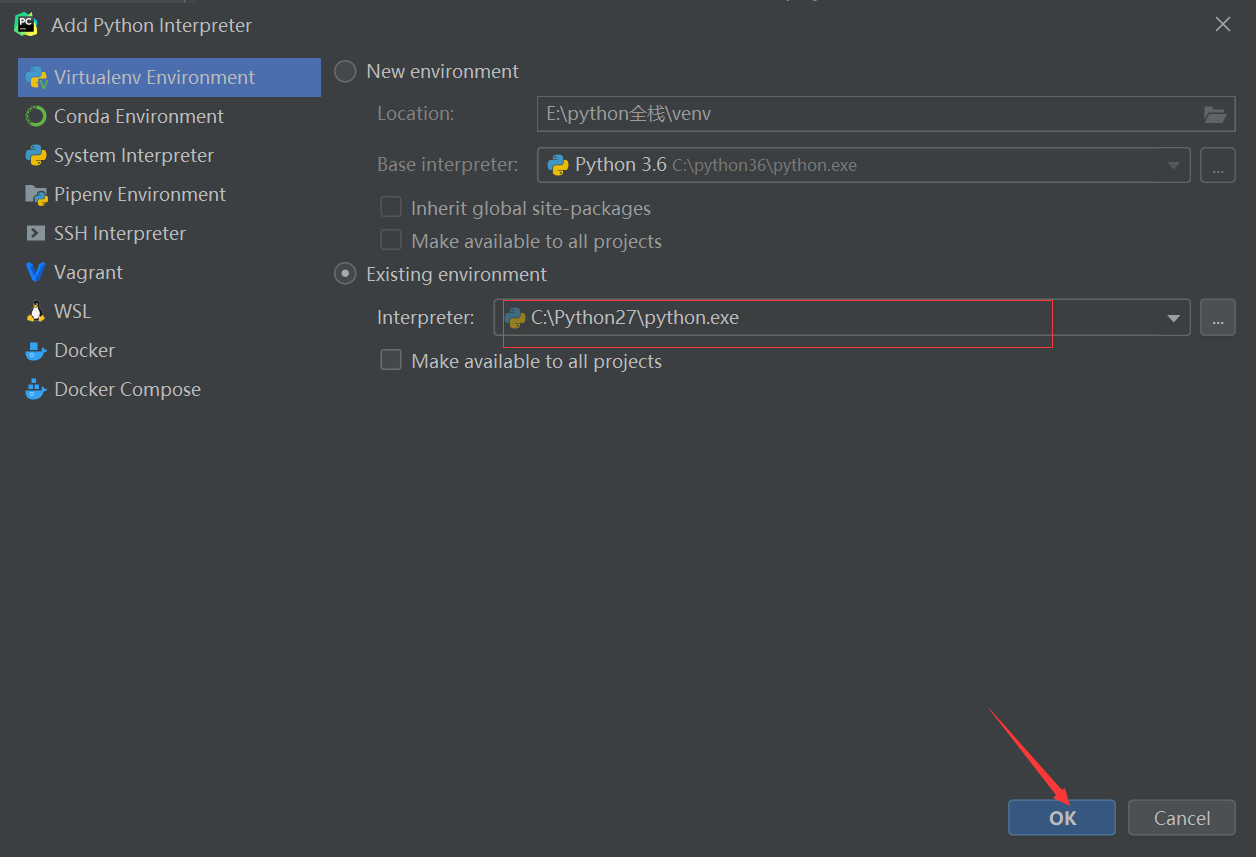Image resolution: width=1256 pixels, height=857 pixels.
Task: Close the Add Python Interpreter dialog
Action: 1223,25
